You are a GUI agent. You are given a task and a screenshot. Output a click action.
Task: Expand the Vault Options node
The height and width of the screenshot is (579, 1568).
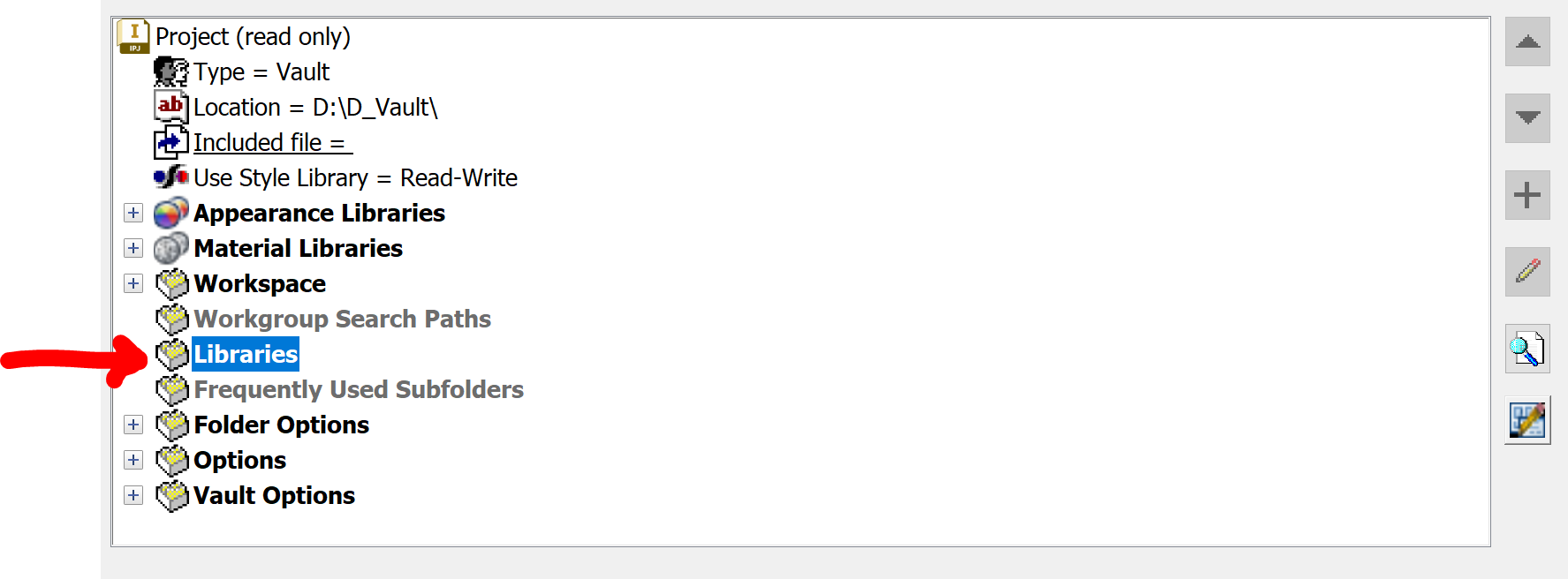pyautogui.click(x=133, y=495)
